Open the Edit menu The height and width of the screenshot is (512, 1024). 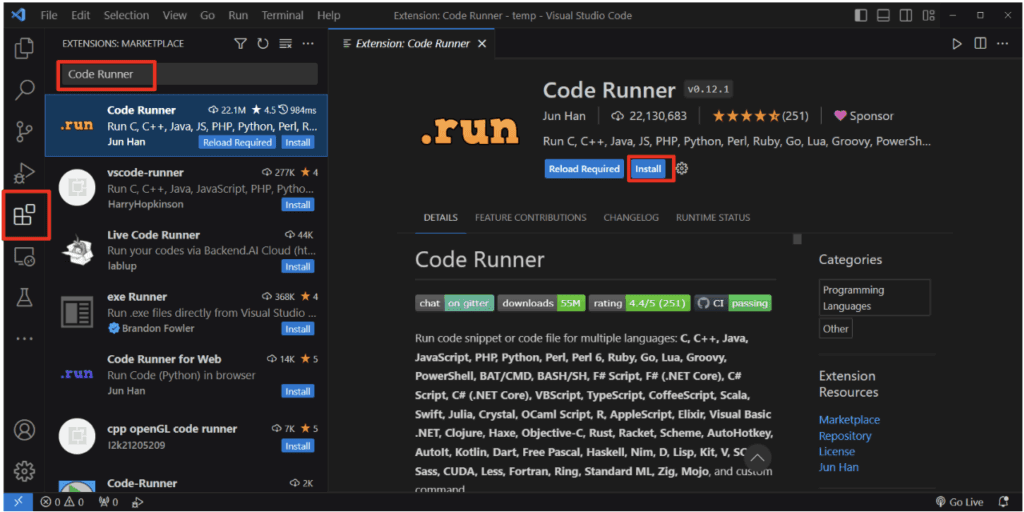[x=81, y=15]
